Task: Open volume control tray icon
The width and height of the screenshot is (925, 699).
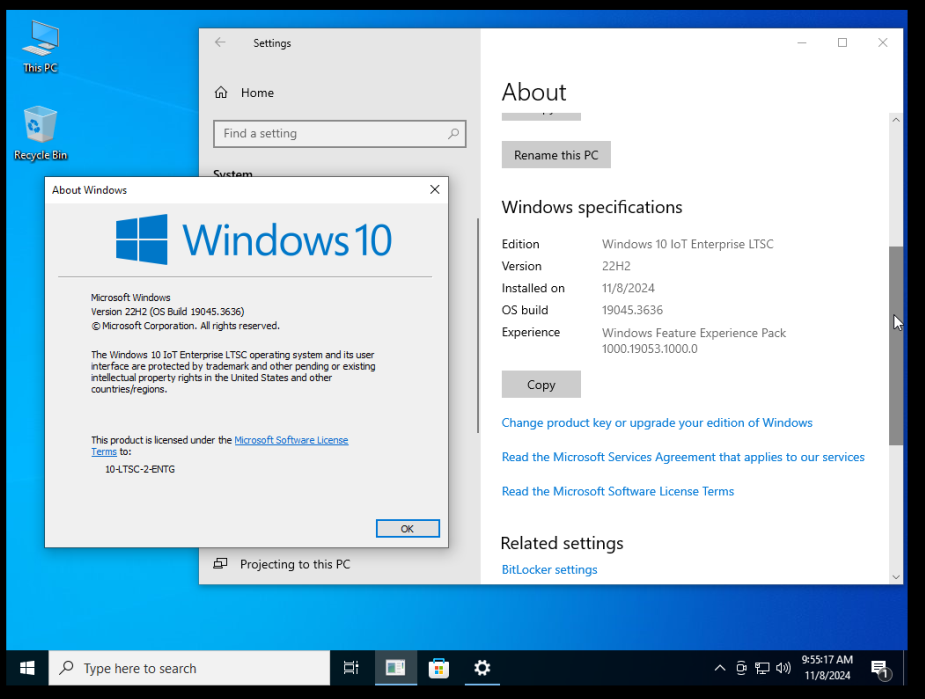Action: click(x=783, y=668)
